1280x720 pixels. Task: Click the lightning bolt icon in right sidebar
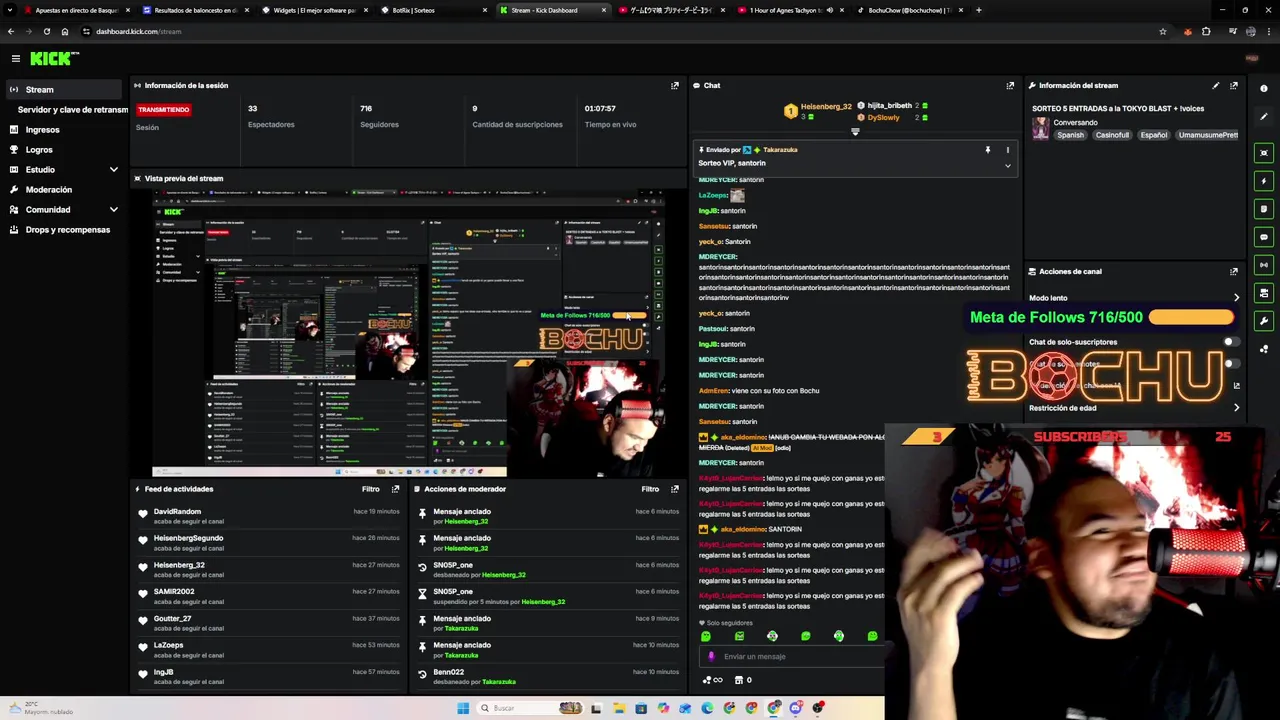pos(1264,181)
